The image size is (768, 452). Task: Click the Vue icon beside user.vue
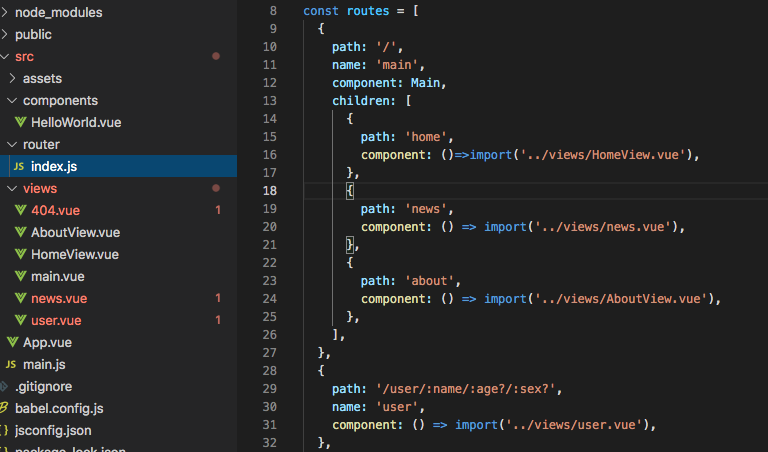click(21, 320)
